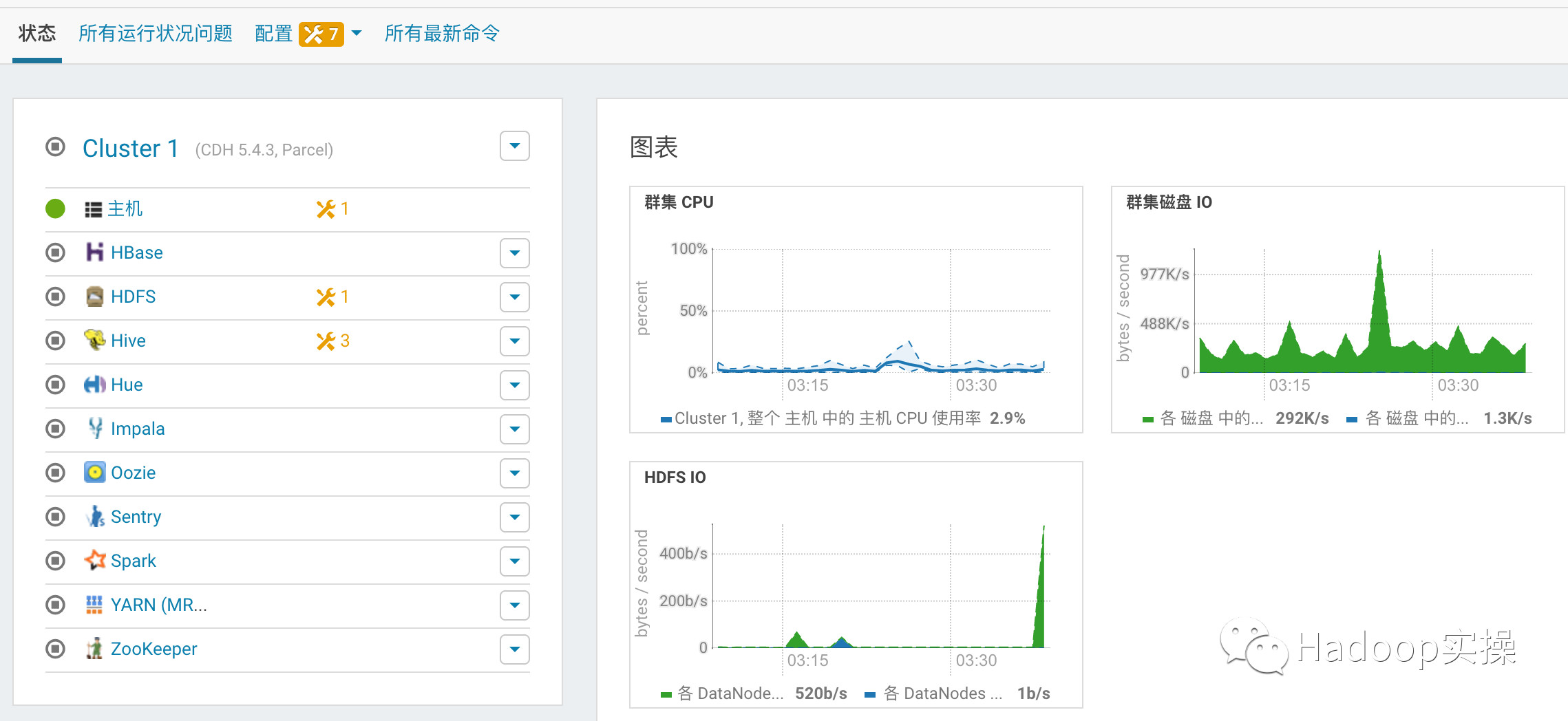Viewport: 1568px width, 721px height.
Task: Open the Cluster 1 actions dropdown
Action: (x=515, y=146)
